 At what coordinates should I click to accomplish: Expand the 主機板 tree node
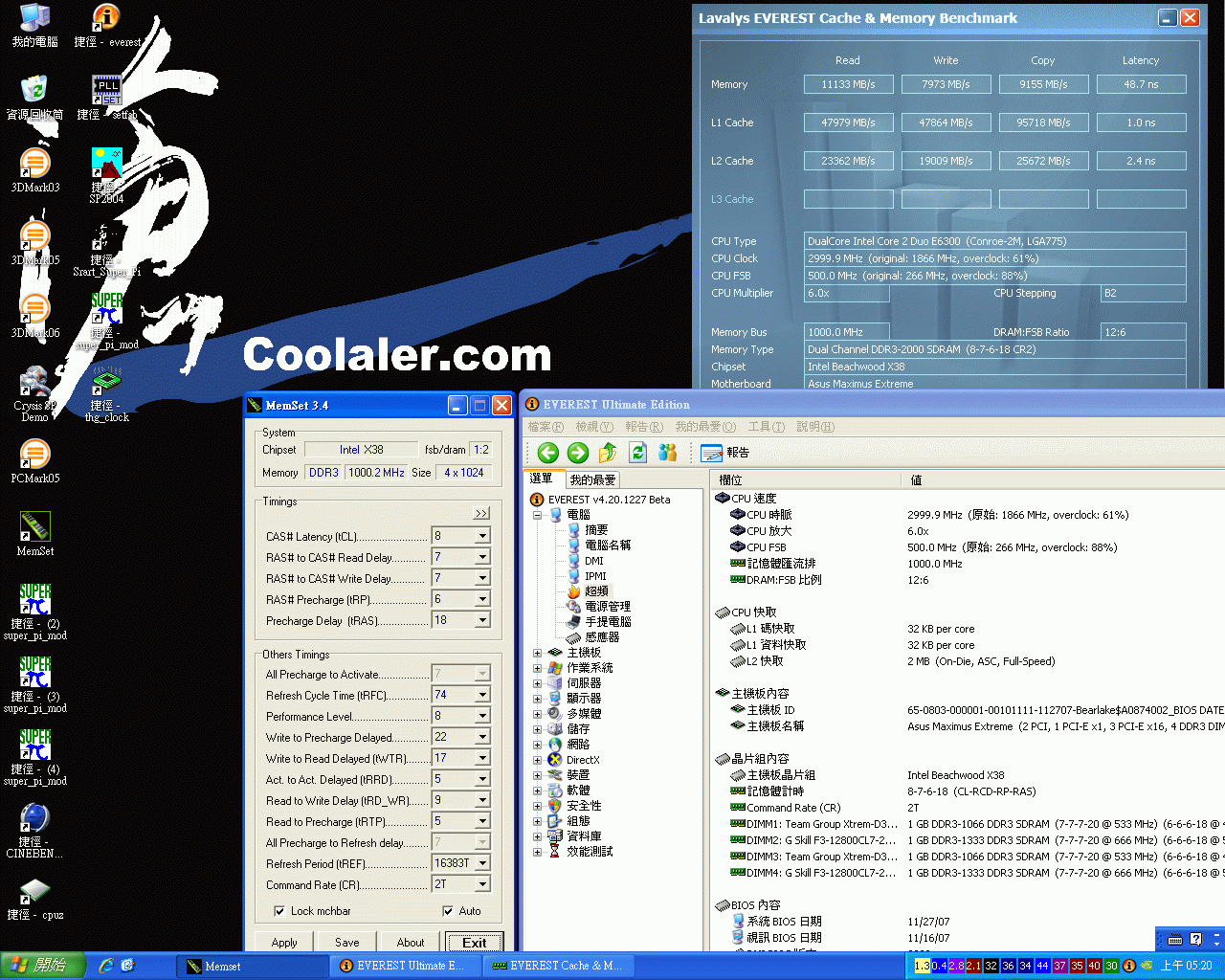click(x=537, y=653)
